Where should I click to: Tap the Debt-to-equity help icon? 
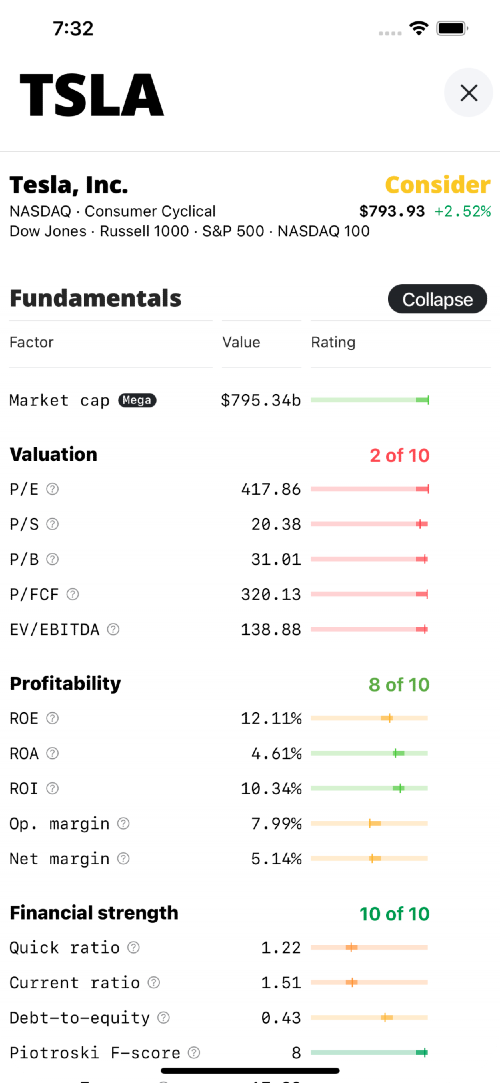tap(164, 1017)
